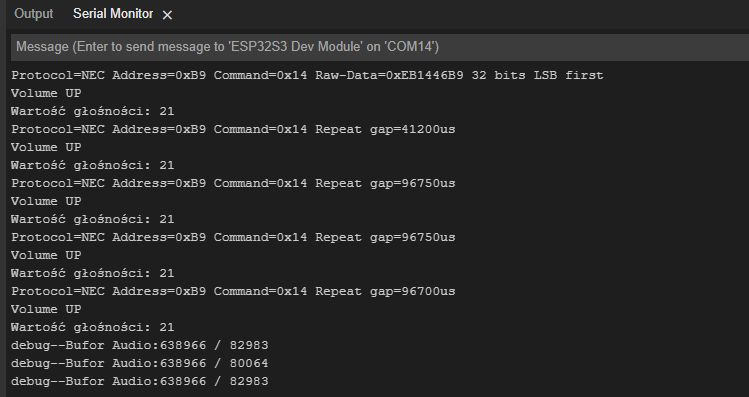
Task: Click the last 'Wartość głośności: 21' line
Action: 93,327
